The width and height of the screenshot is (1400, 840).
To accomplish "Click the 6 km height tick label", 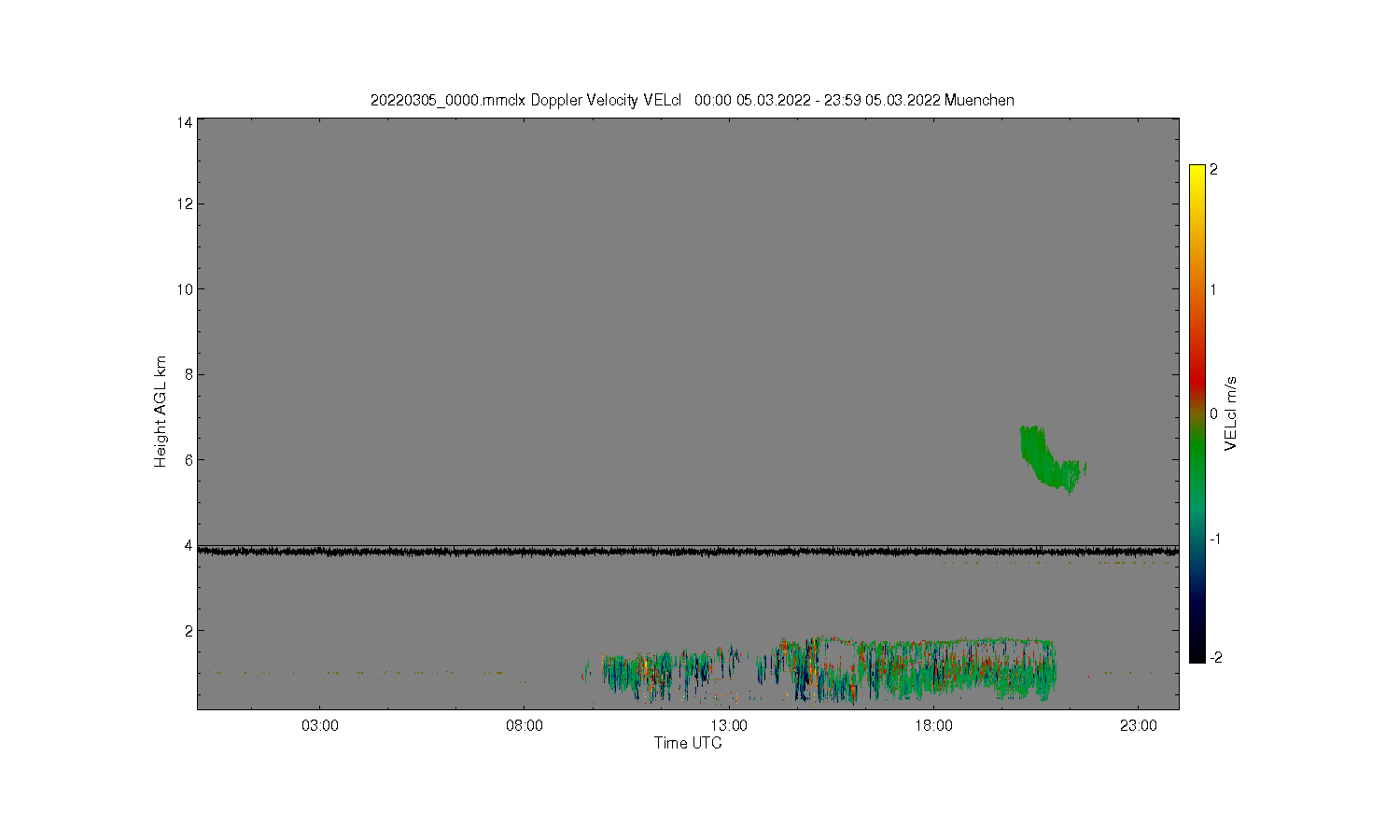I will coord(189,459).
